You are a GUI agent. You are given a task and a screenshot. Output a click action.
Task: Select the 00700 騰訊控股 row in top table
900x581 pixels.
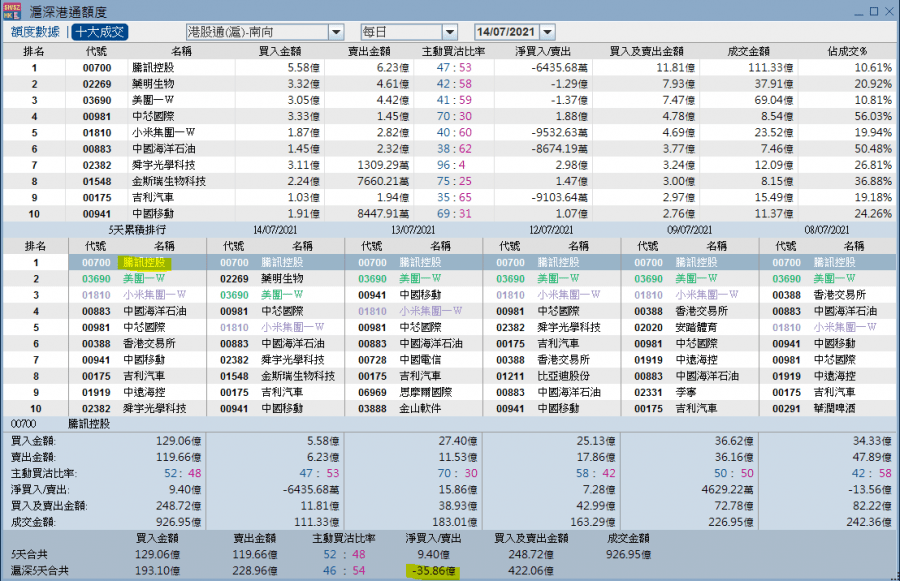point(449,68)
